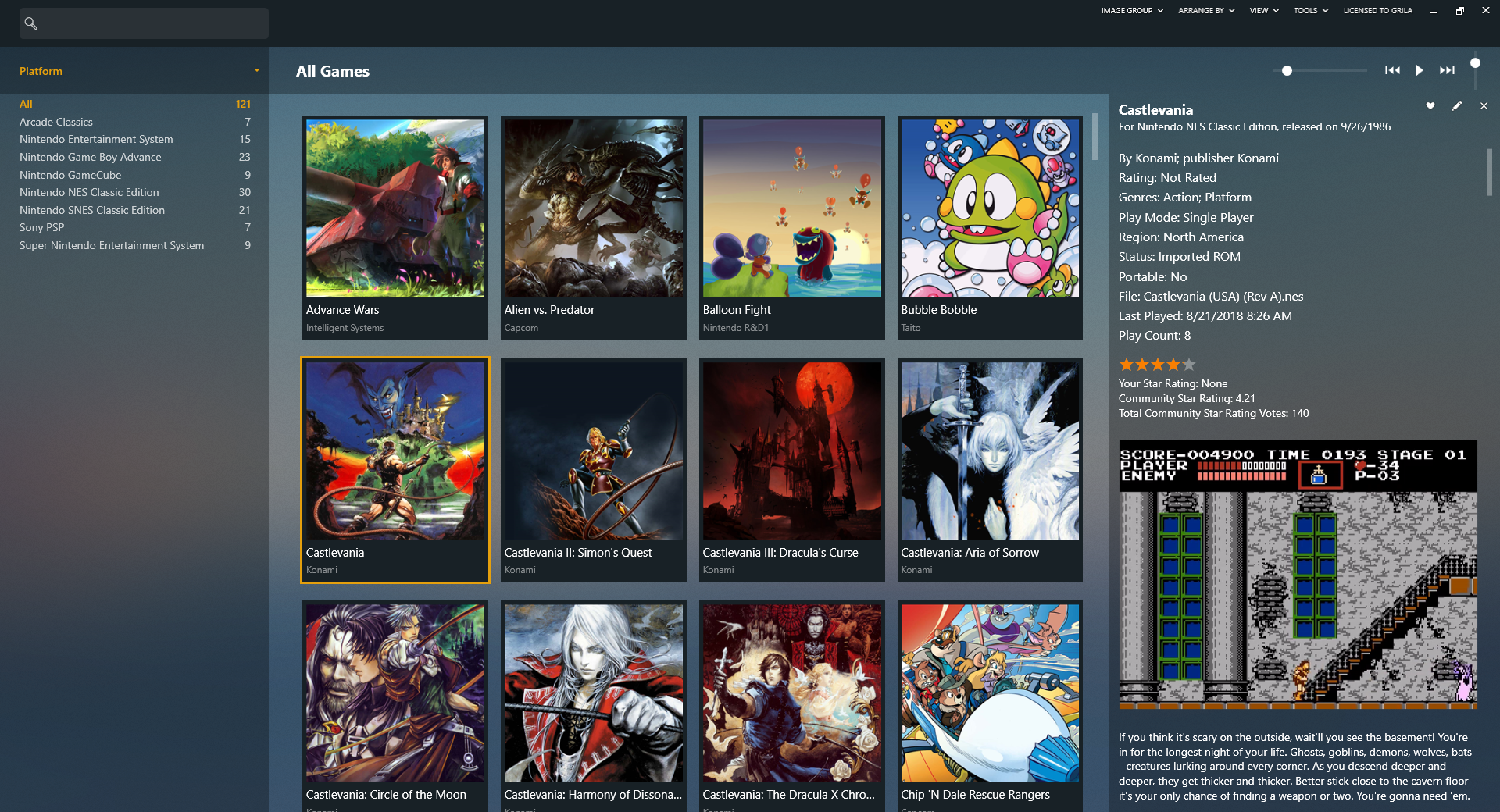Click the Castlevania title in details panel
This screenshot has width=1500, height=812.
tap(1155, 110)
